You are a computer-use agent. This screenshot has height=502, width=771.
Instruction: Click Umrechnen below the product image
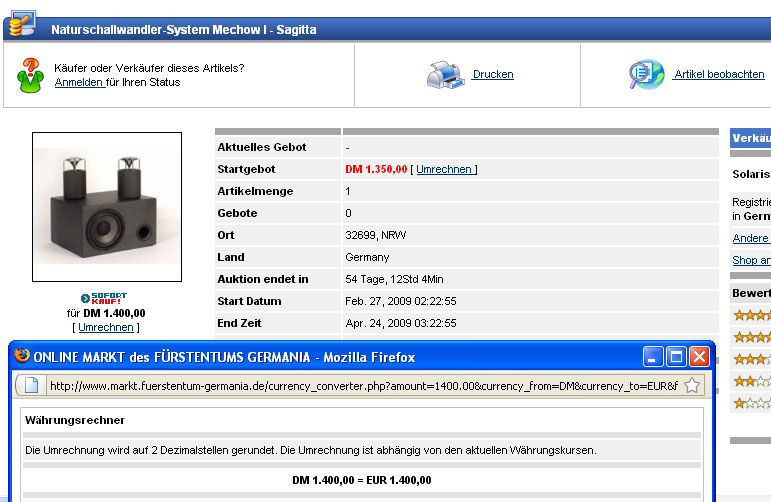[106, 327]
